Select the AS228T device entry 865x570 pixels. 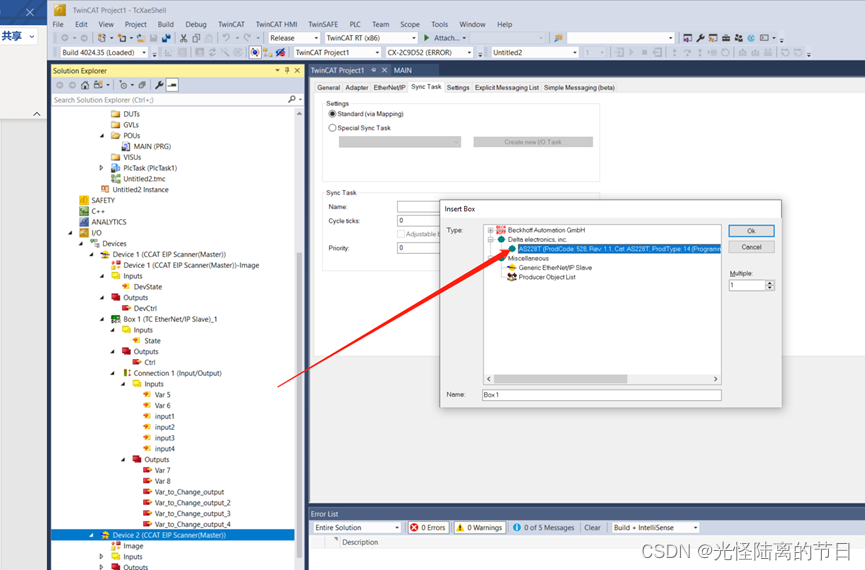(619, 249)
